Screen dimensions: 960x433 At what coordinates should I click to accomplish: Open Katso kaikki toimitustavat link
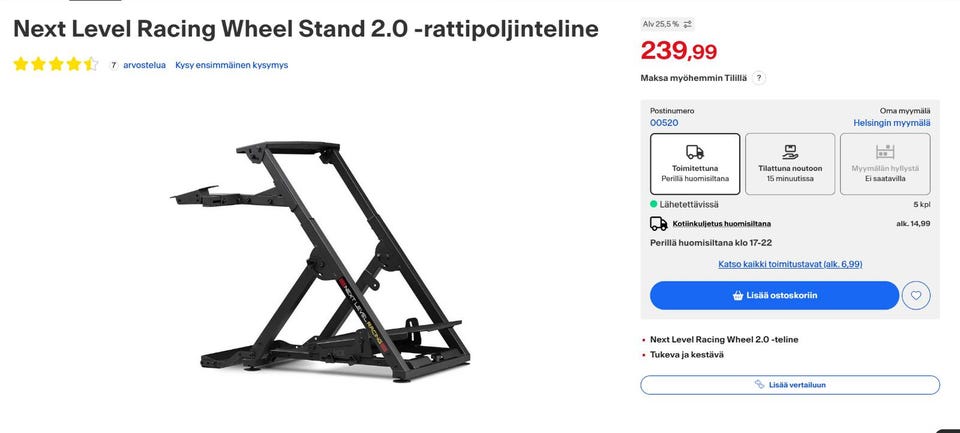coord(790,264)
